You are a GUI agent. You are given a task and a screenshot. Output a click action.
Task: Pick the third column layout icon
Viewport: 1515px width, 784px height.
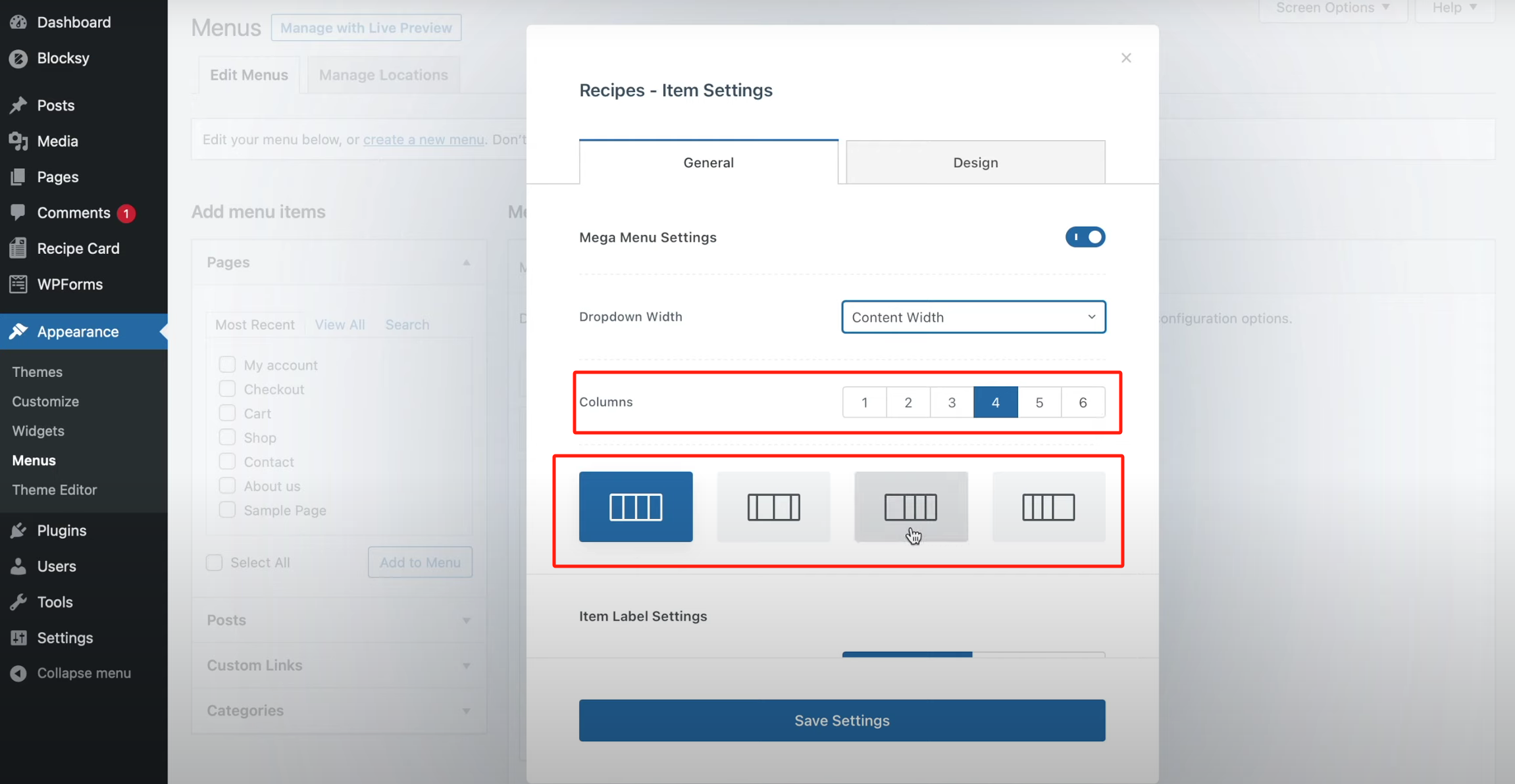[911, 506]
